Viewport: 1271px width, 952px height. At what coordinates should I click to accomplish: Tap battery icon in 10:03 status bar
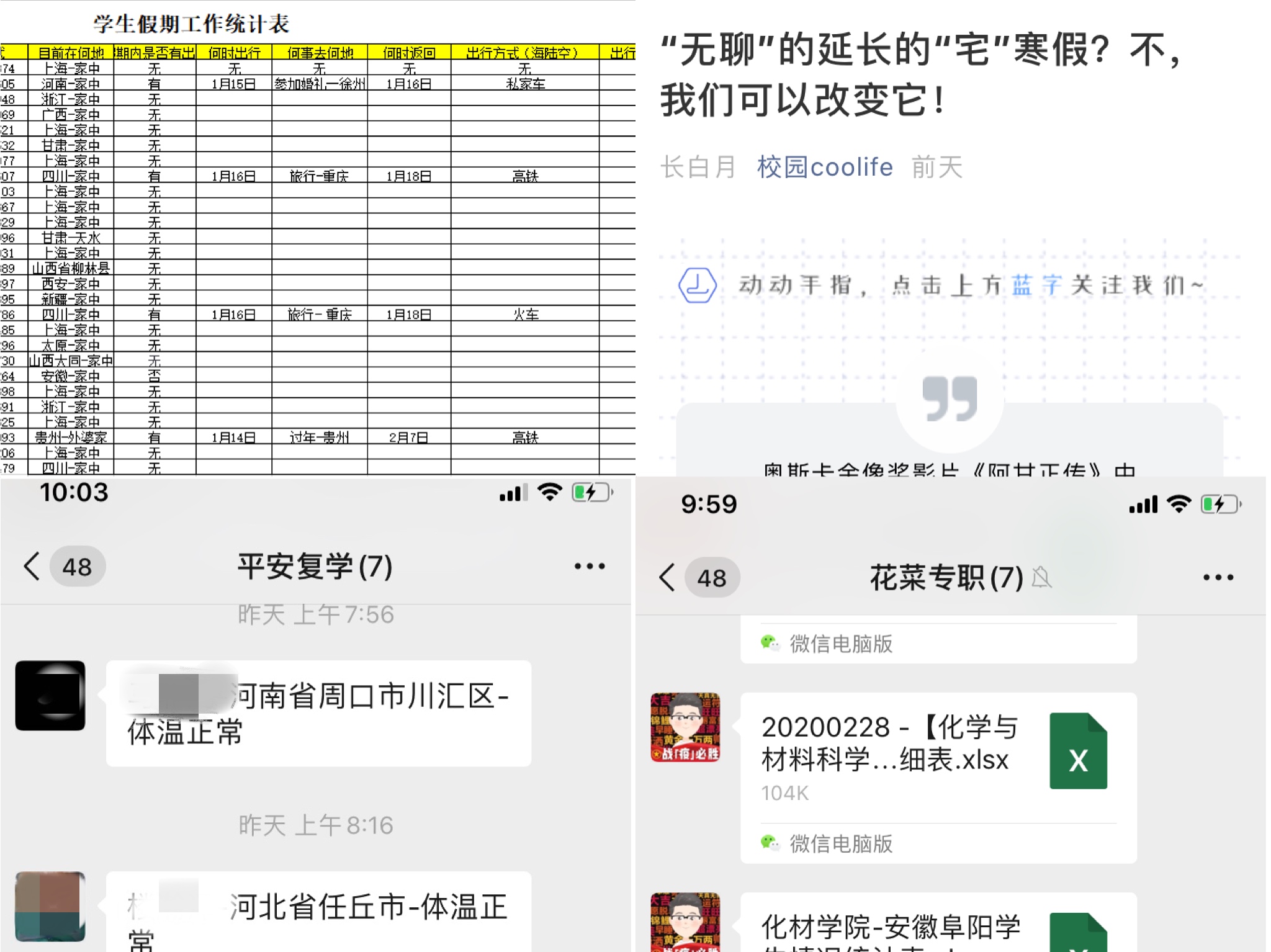coord(593,492)
